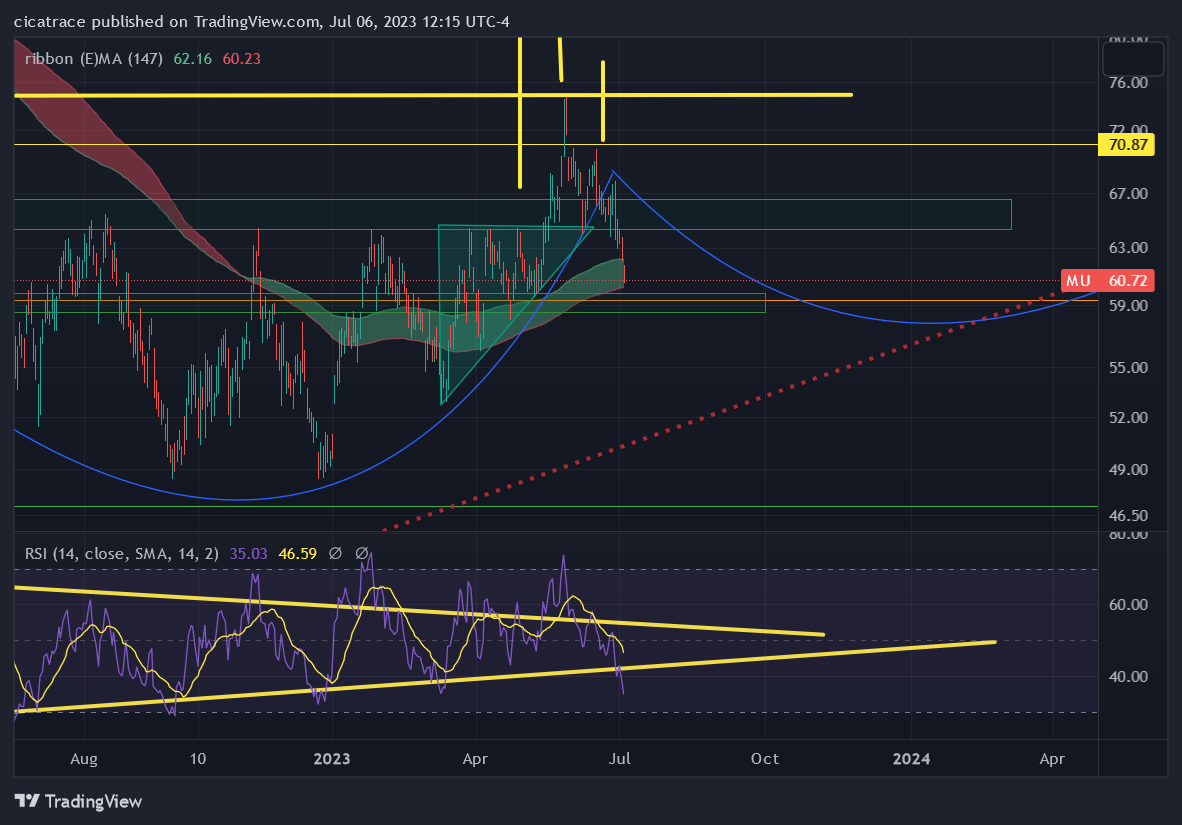Click the TradingView logo at the bottom
This screenshot has height=825, width=1182.
pyautogui.click(x=78, y=801)
